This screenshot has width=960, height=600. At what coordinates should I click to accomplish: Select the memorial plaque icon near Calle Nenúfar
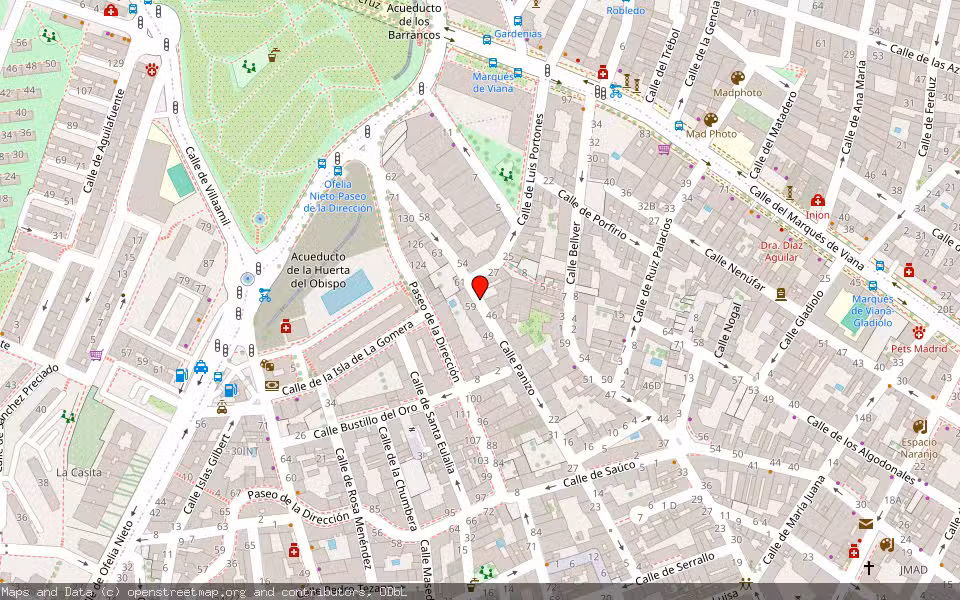coord(781,294)
